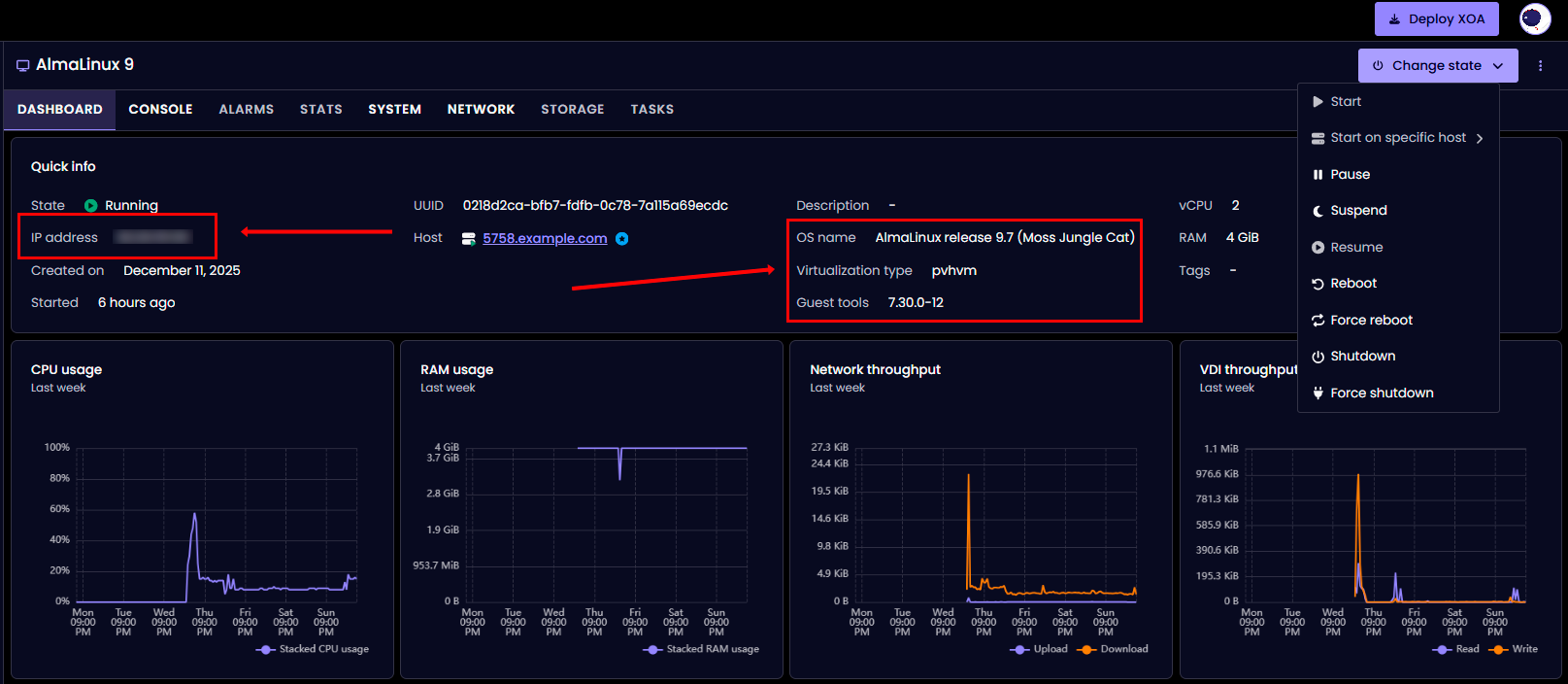
Task: Select Force shutdown in the dropdown
Action: pos(1382,393)
